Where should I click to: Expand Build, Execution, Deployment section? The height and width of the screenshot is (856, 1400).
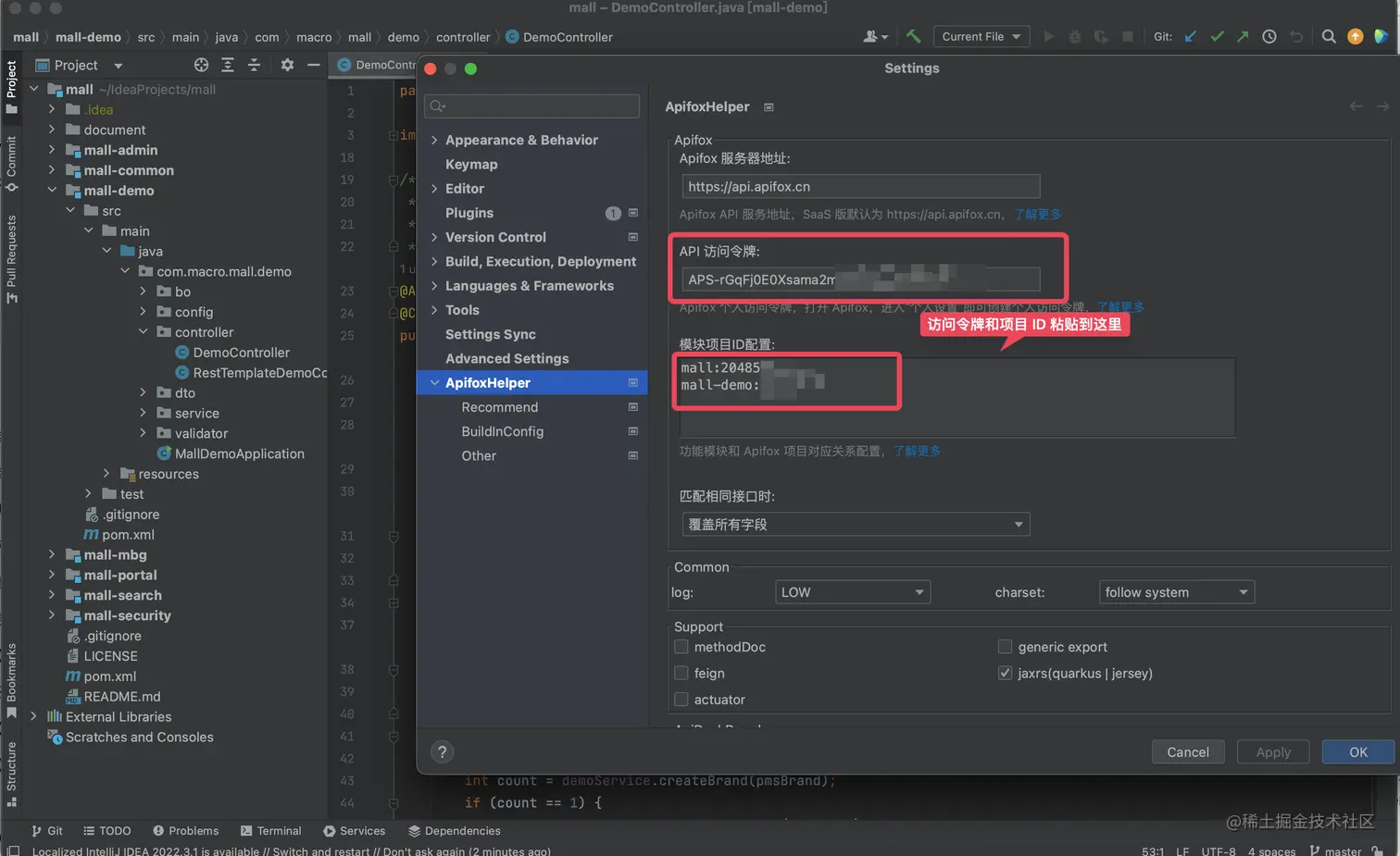click(x=434, y=261)
